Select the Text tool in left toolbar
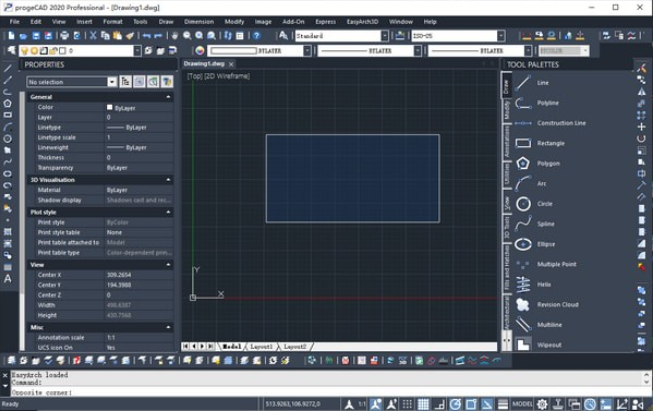Screen dimensions: 653x411 tap(8, 278)
